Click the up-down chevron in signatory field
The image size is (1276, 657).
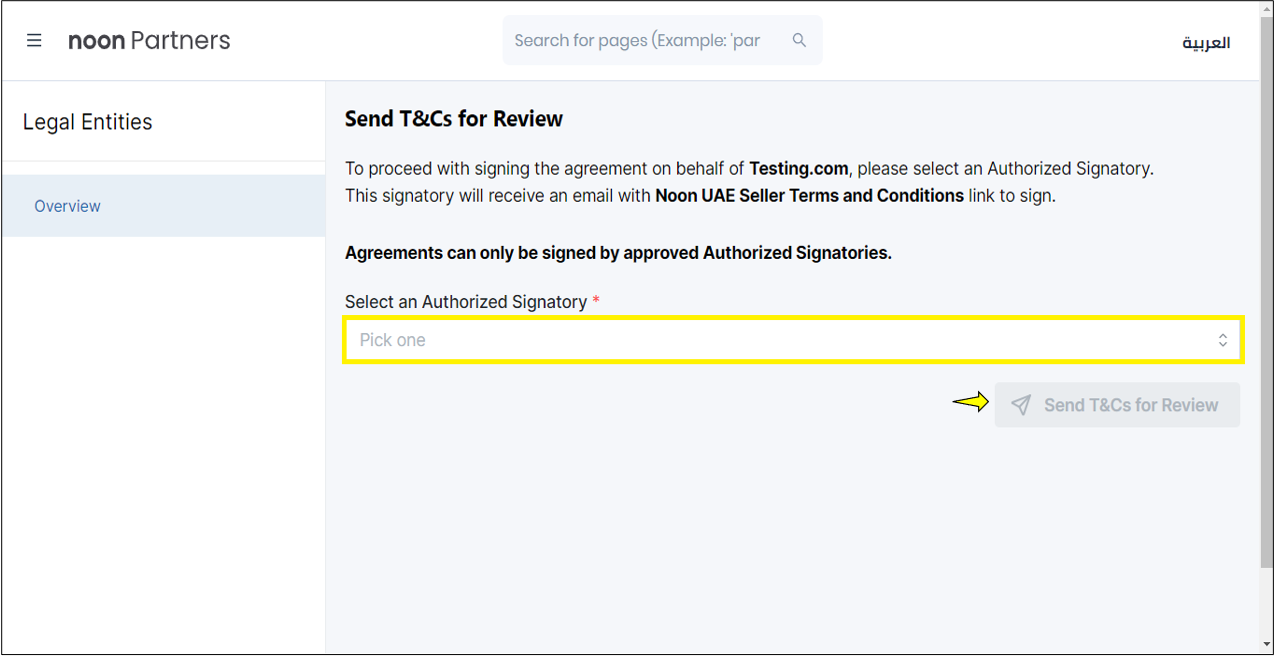(1222, 340)
